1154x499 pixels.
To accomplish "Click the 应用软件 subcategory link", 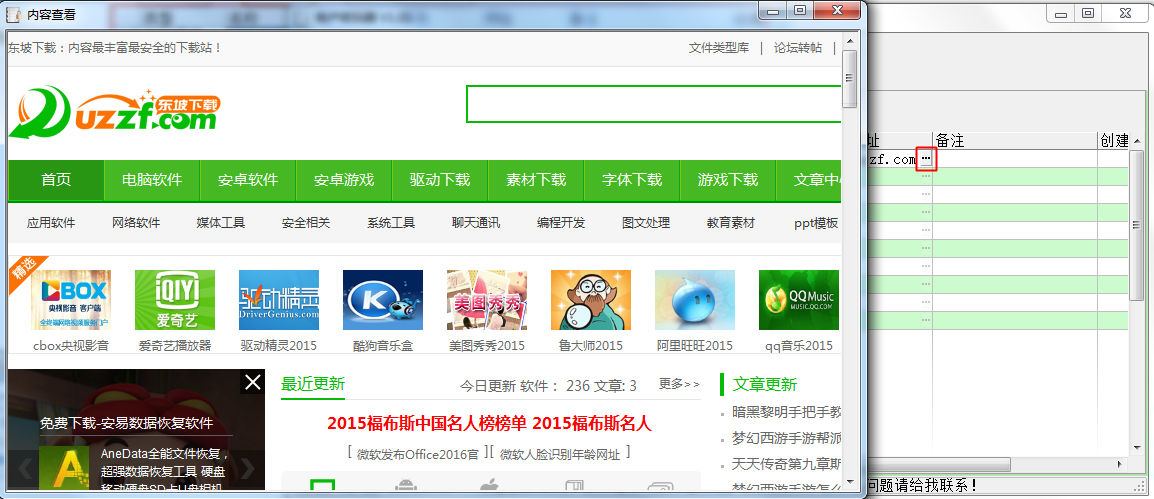I will (51, 223).
